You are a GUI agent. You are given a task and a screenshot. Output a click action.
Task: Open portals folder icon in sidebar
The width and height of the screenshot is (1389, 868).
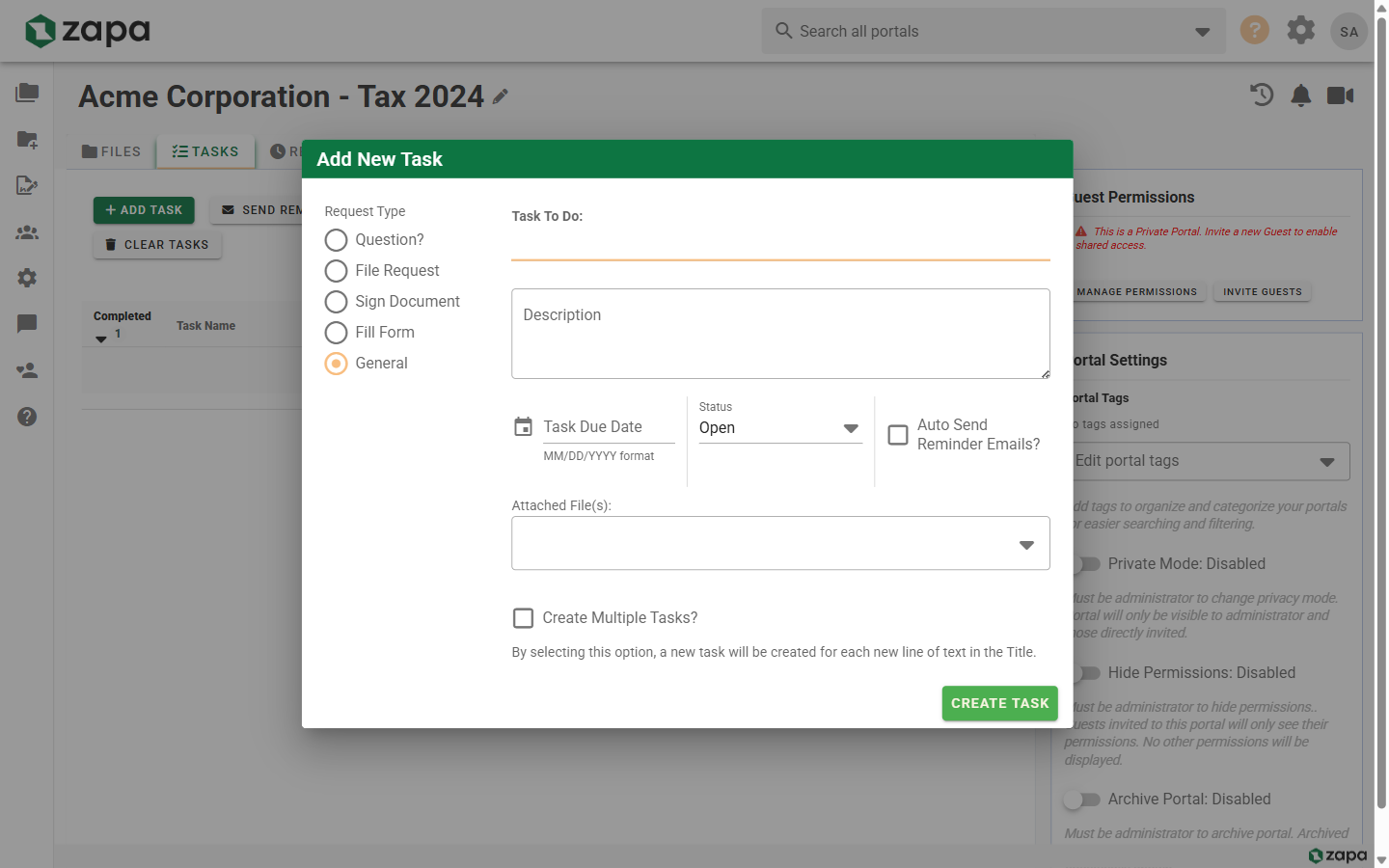click(27, 93)
